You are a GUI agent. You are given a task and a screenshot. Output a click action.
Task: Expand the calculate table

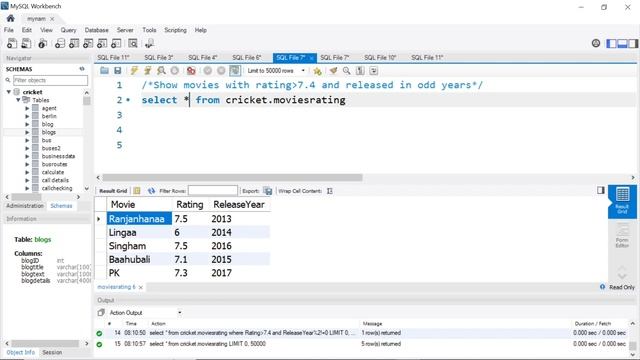(x=27, y=172)
